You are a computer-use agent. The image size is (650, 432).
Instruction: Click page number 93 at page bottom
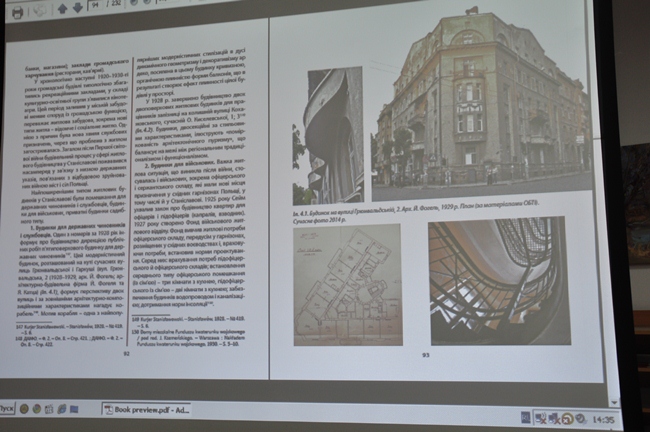(426, 355)
